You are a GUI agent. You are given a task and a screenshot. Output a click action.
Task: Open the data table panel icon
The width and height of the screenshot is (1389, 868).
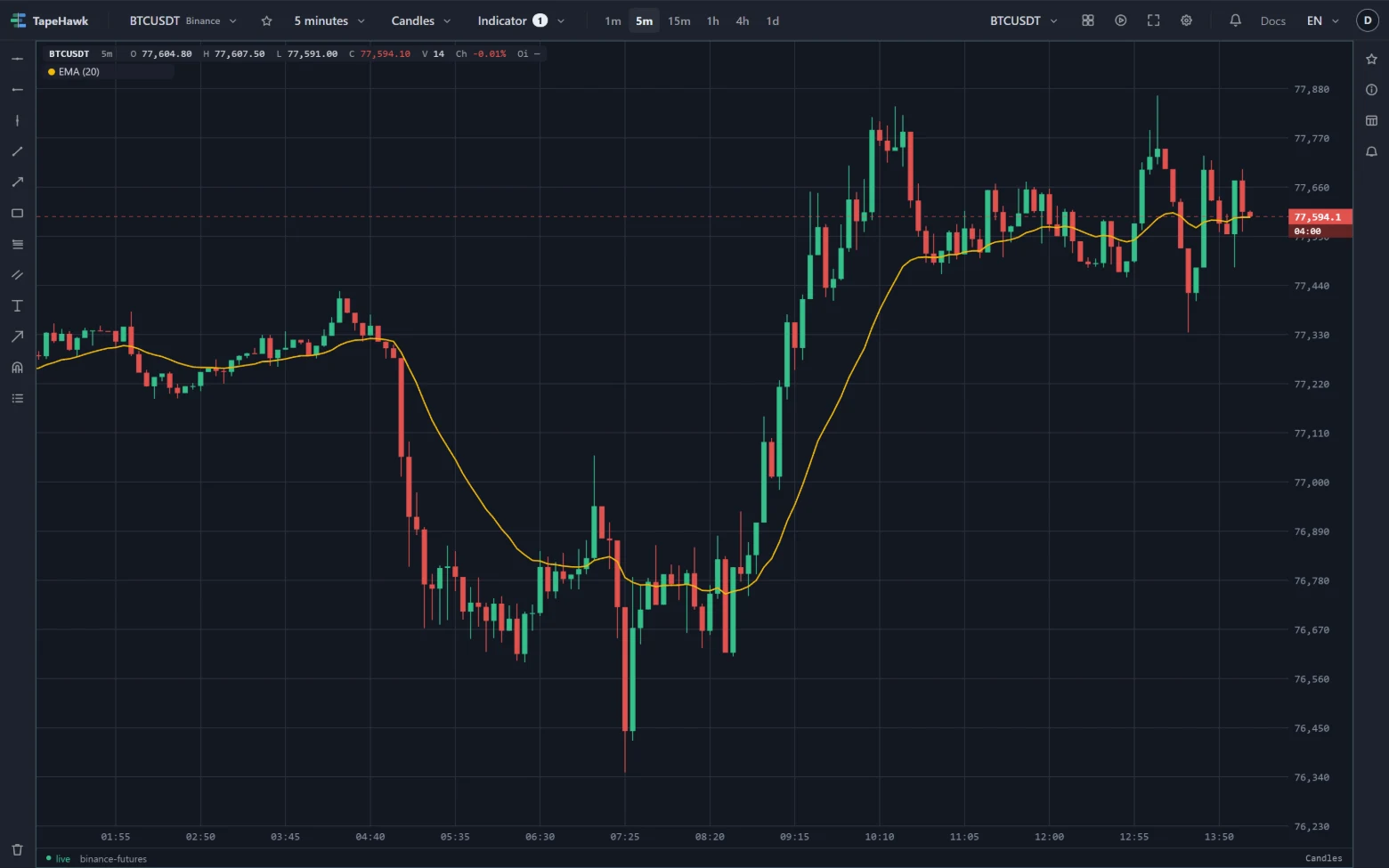pyautogui.click(x=1371, y=120)
